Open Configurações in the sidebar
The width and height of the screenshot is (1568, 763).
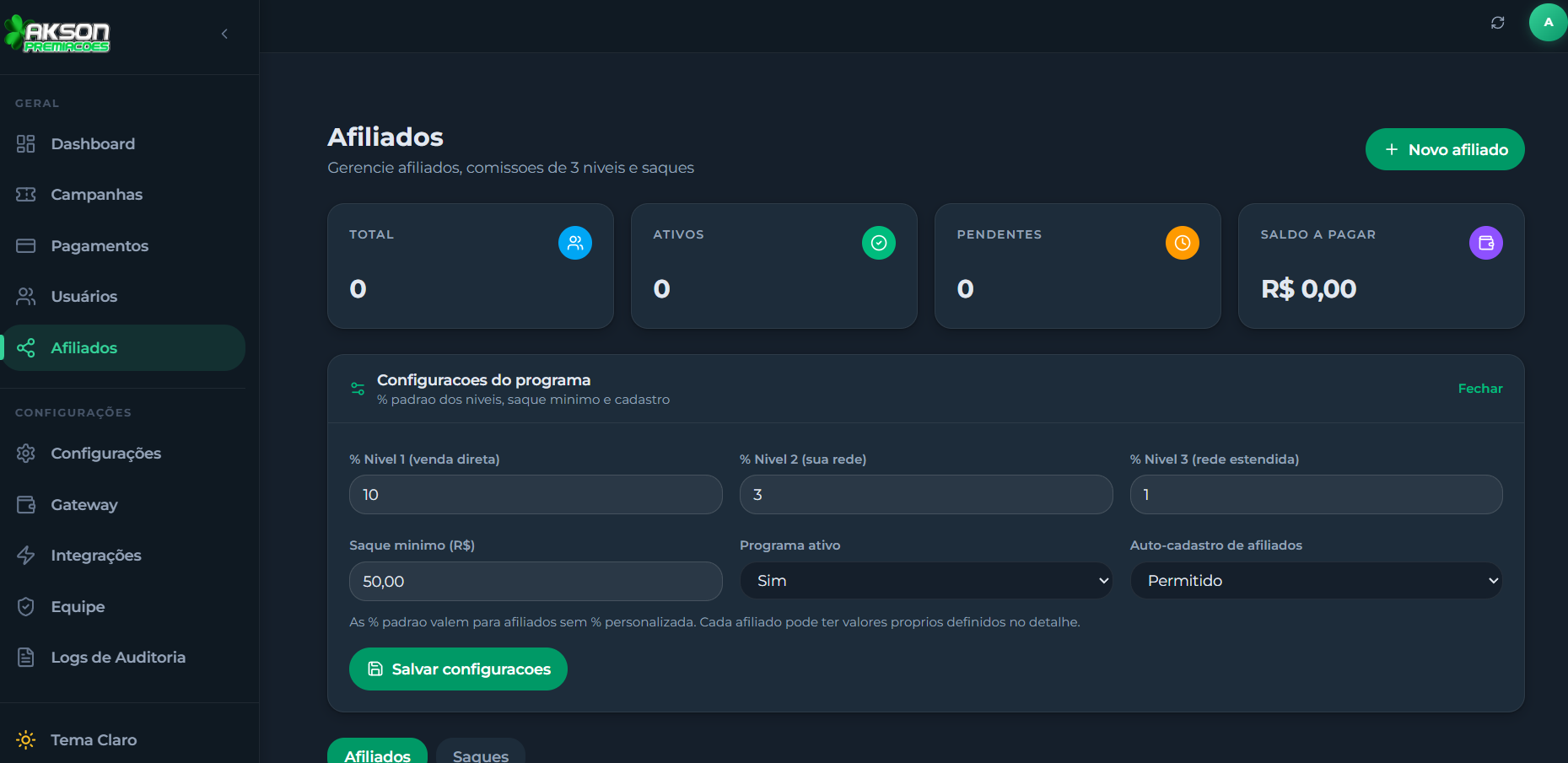click(123, 454)
